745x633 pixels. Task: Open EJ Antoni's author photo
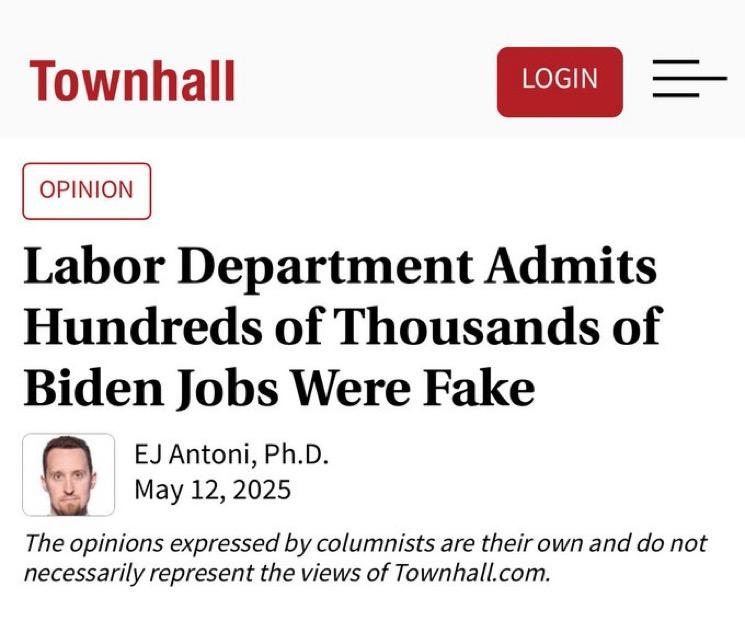point(68,474)
